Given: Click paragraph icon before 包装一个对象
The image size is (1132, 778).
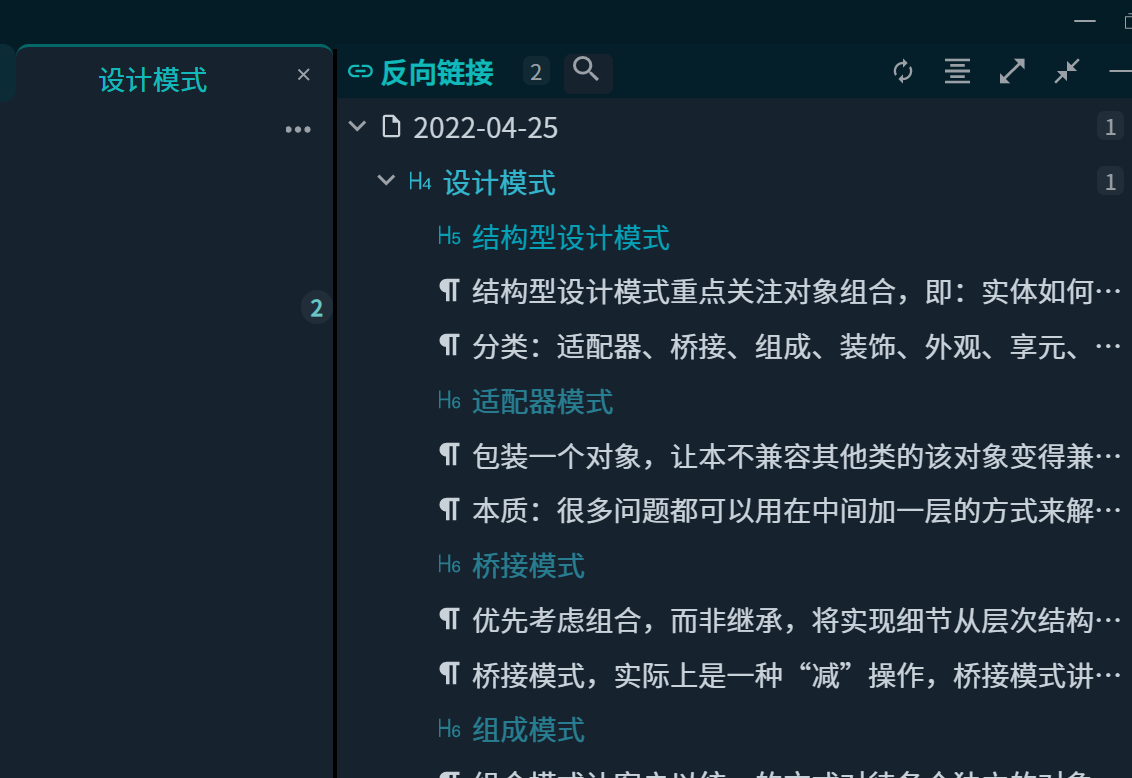Looking at the screenshot, I should tap(449, 455).
